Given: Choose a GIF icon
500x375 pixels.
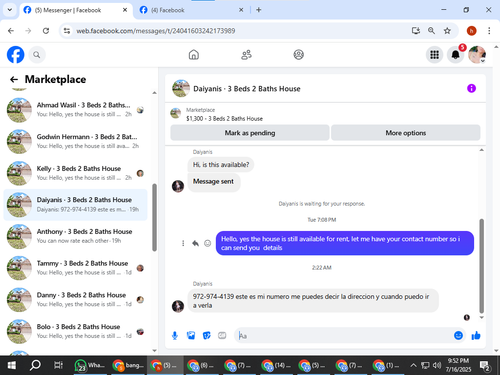Looking at the screenshot, I should [x=222, y=336].
